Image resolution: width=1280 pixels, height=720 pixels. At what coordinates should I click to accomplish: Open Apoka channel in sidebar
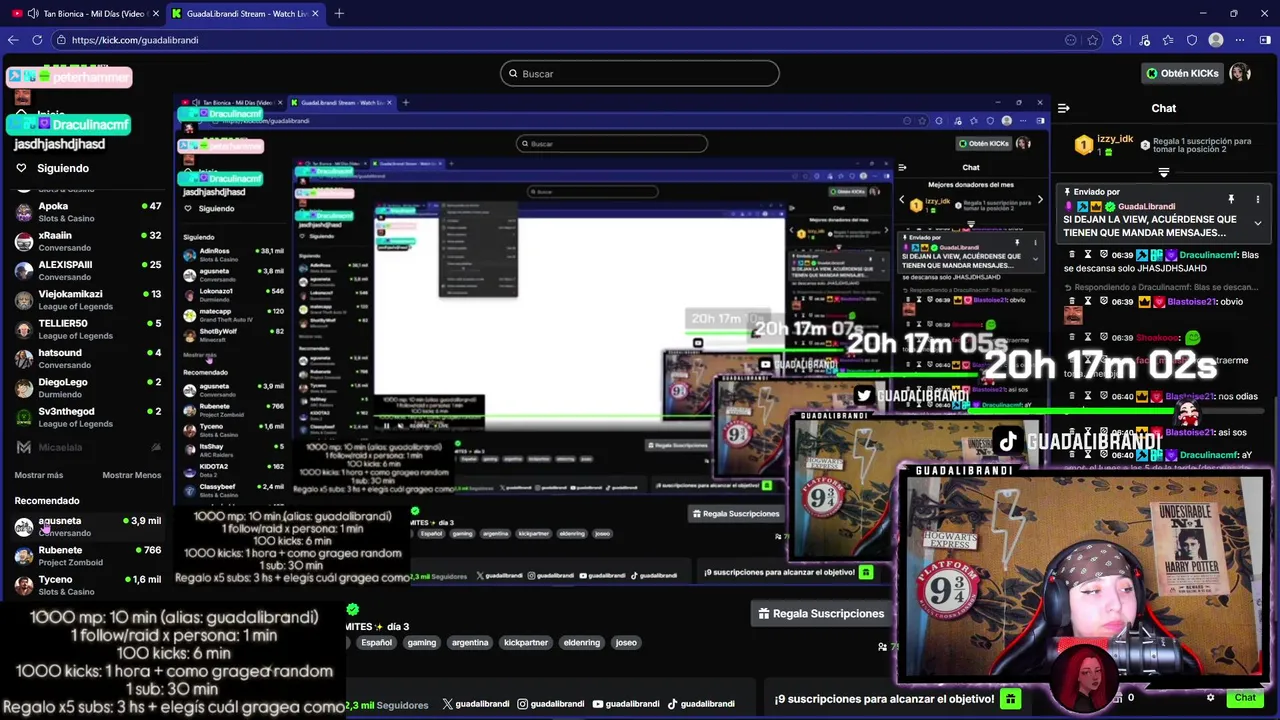coord(88,212)
